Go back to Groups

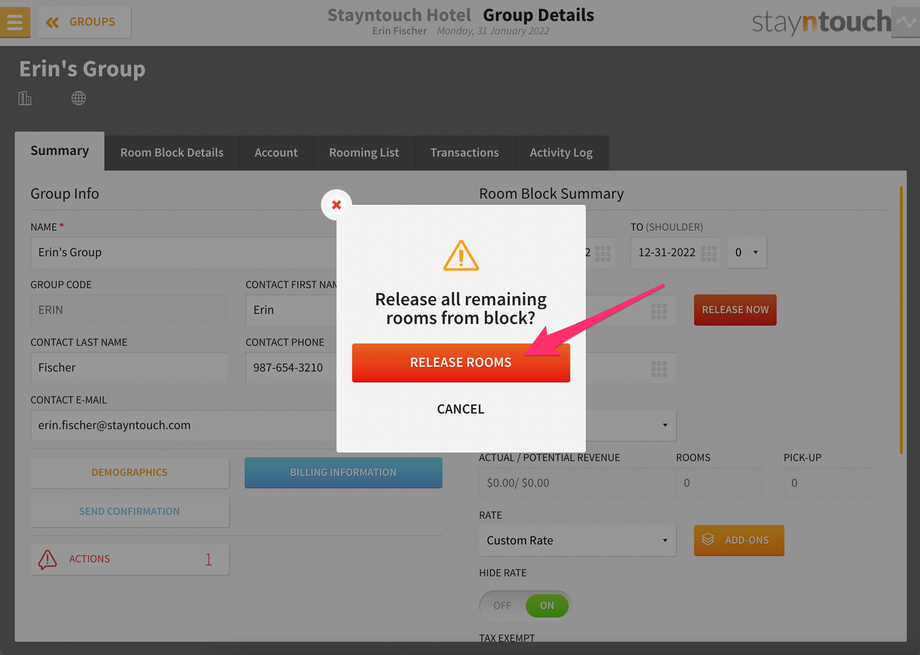[x=84, y=22]
